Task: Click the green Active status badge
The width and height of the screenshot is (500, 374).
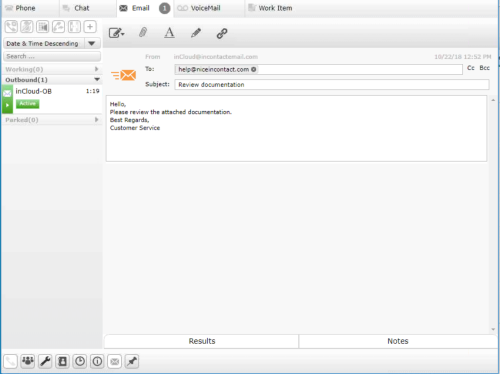Action: pyautogui.click(x=28, y=104)
